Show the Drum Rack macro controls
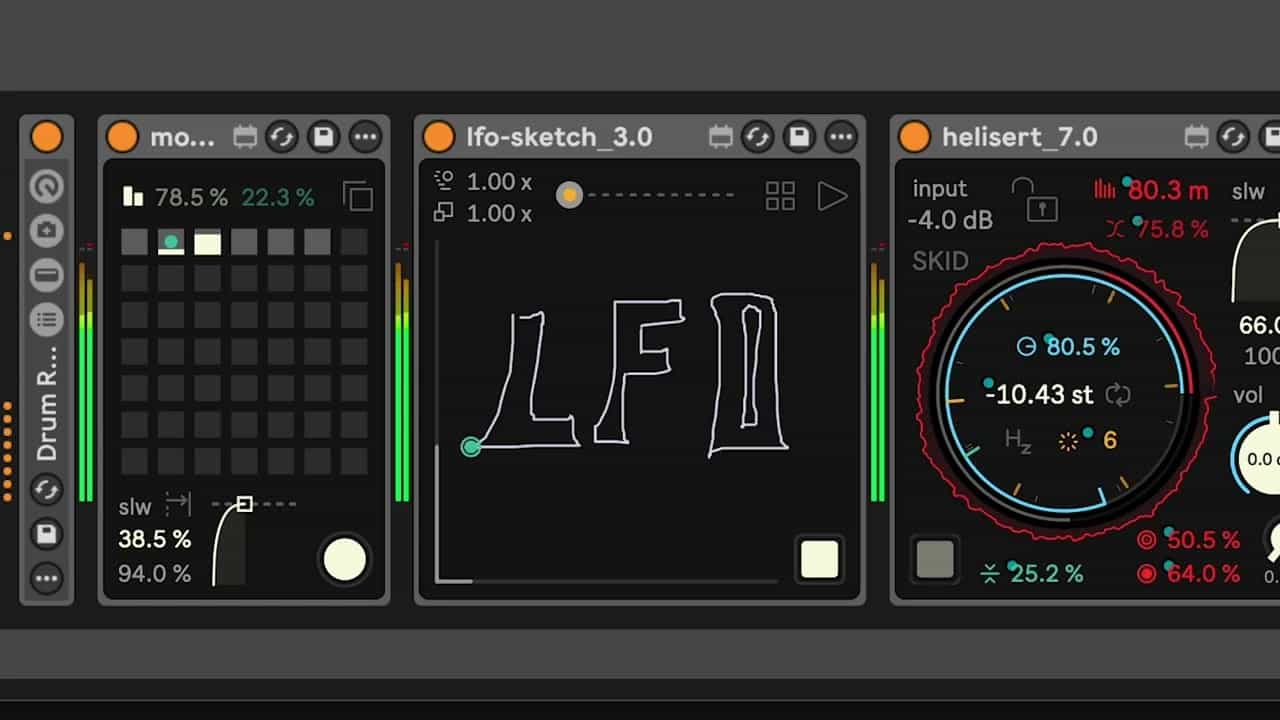Viewport: 1280px width, 720px height. pyautogui.click(x=46, y=186)
